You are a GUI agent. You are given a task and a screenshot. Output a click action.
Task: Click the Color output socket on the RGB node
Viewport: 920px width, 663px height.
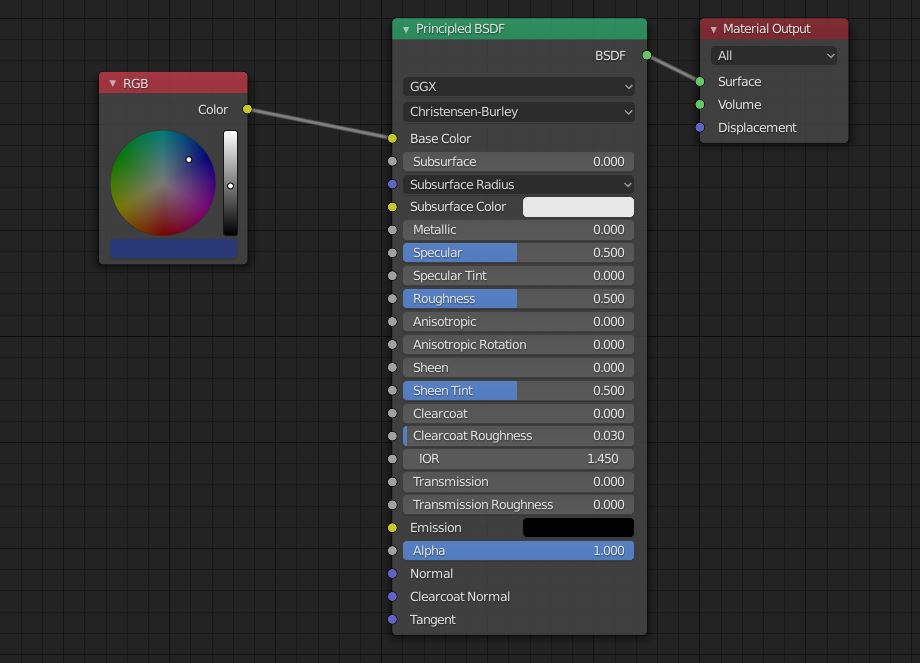(246, 110)
